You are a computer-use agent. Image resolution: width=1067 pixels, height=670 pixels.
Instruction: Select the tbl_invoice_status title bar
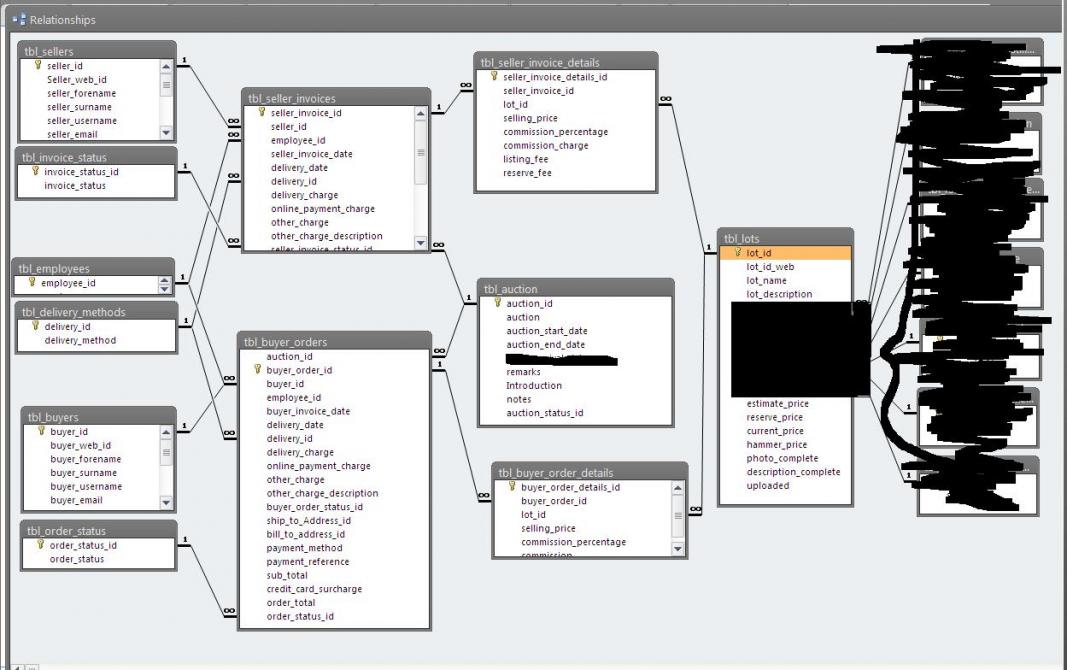(96, 157)
